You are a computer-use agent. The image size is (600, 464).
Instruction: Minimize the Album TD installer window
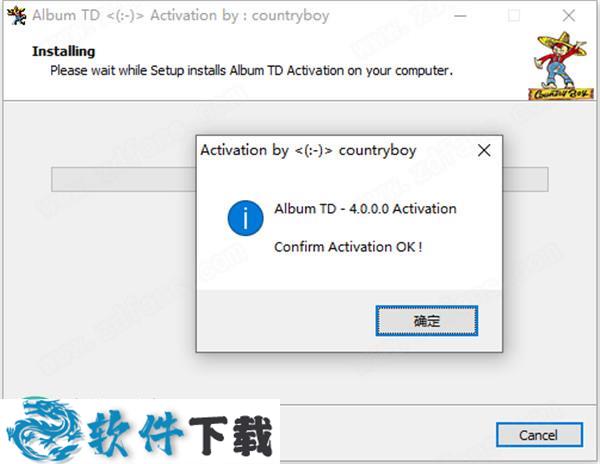pos(460,16)
